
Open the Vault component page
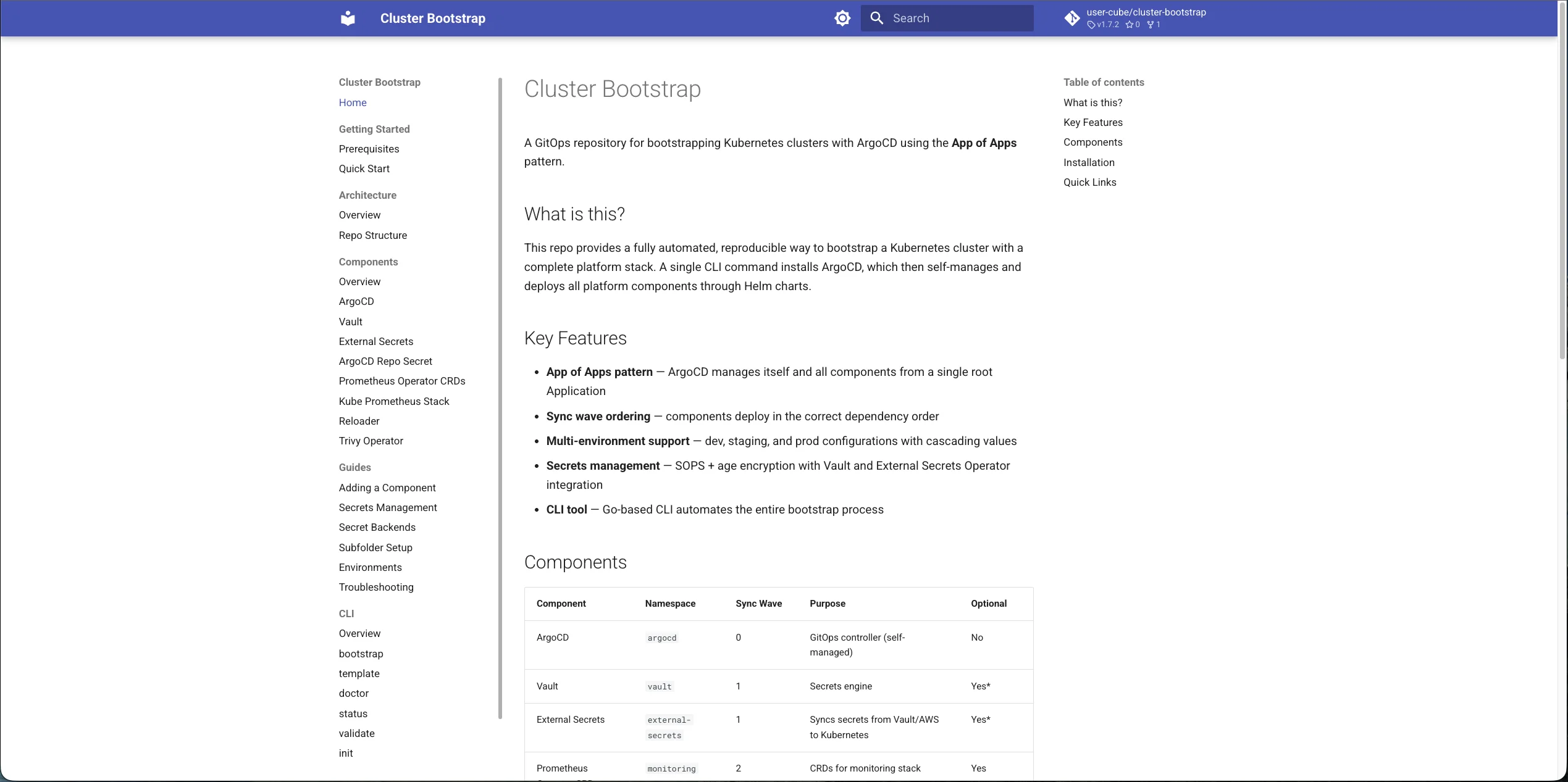coord(350,322)
